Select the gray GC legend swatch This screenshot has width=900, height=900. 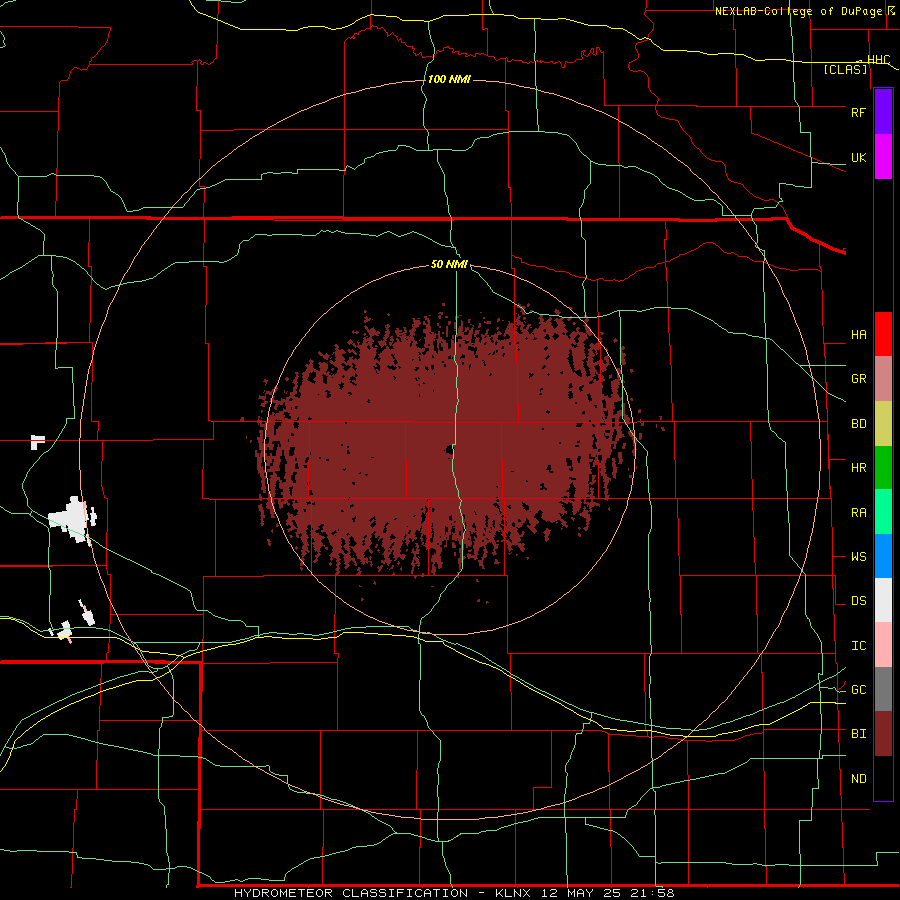tap(883, 689)
